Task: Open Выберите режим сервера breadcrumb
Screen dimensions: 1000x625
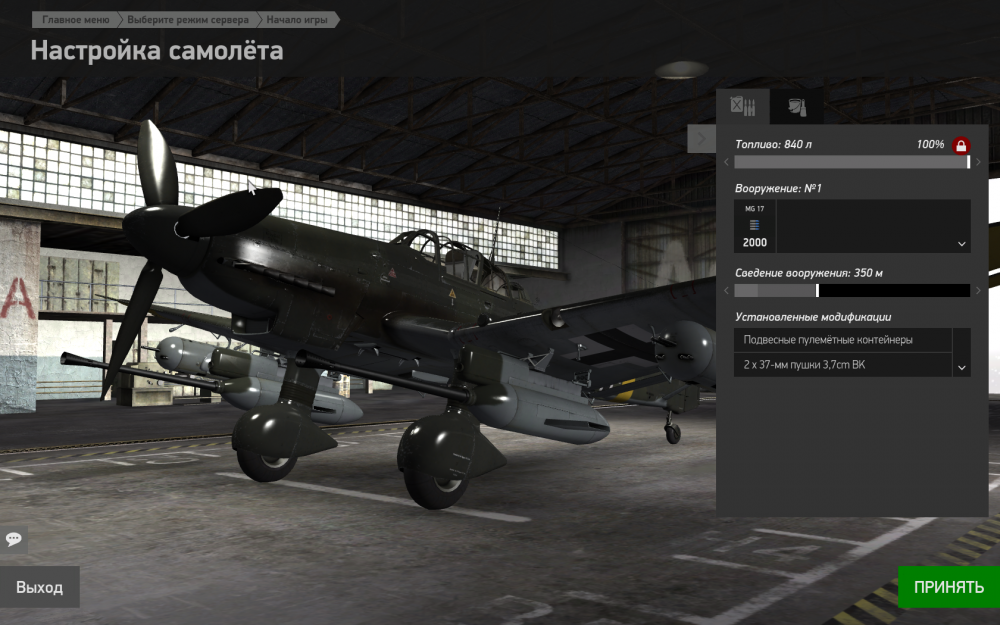Action: [x=188, y=19]
